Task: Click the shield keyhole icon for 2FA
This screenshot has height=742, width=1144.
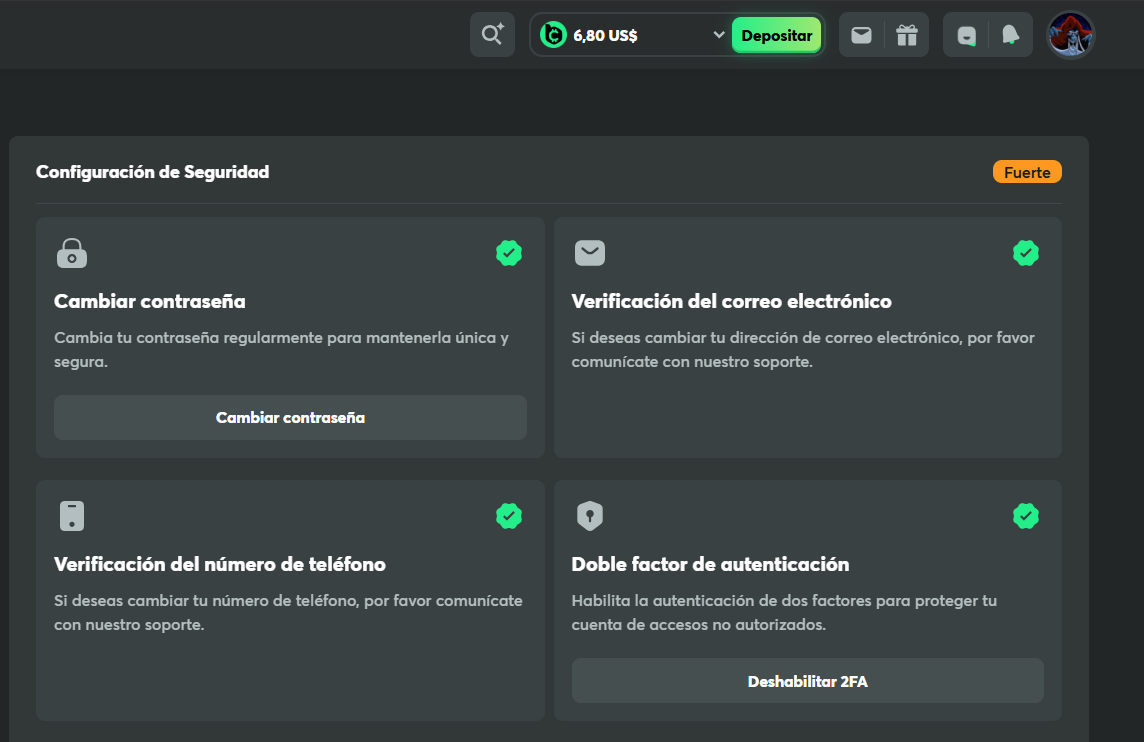Action: pyautogui.click(x=590, y=516)
